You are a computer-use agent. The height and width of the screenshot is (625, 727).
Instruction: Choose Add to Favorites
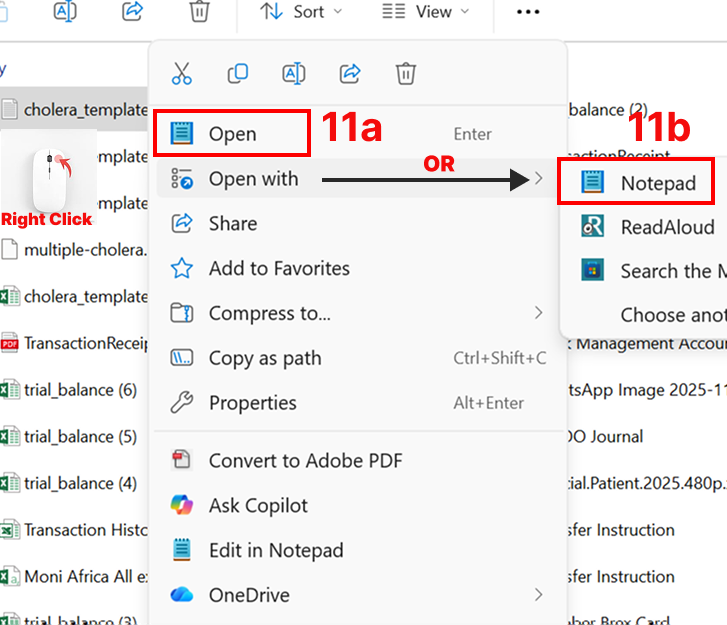(357, 268)
